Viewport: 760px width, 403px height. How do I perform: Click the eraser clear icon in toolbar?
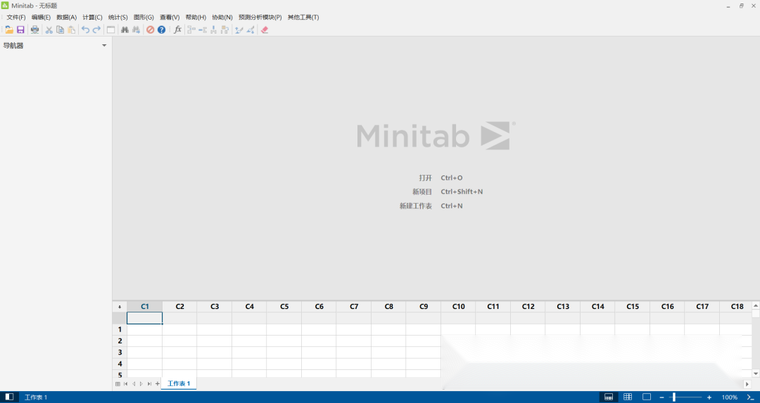264,30
